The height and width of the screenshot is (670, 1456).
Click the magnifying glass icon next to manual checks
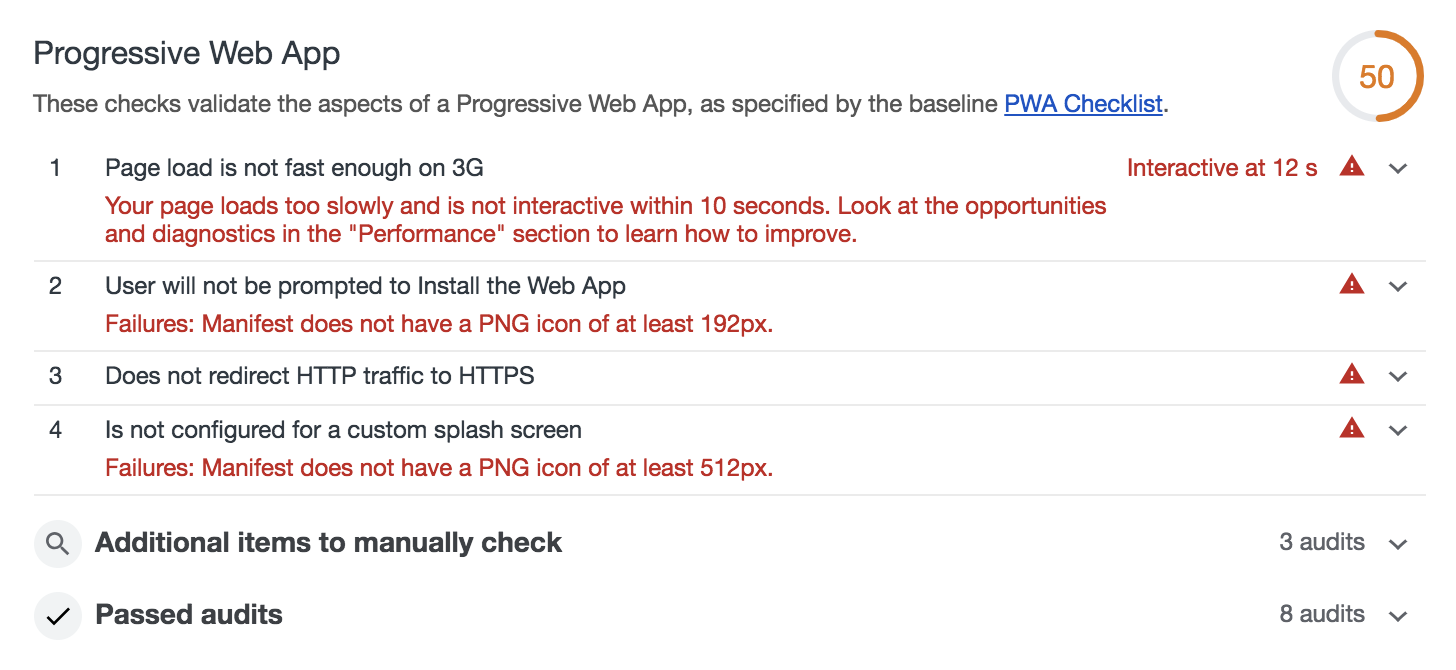57,543
